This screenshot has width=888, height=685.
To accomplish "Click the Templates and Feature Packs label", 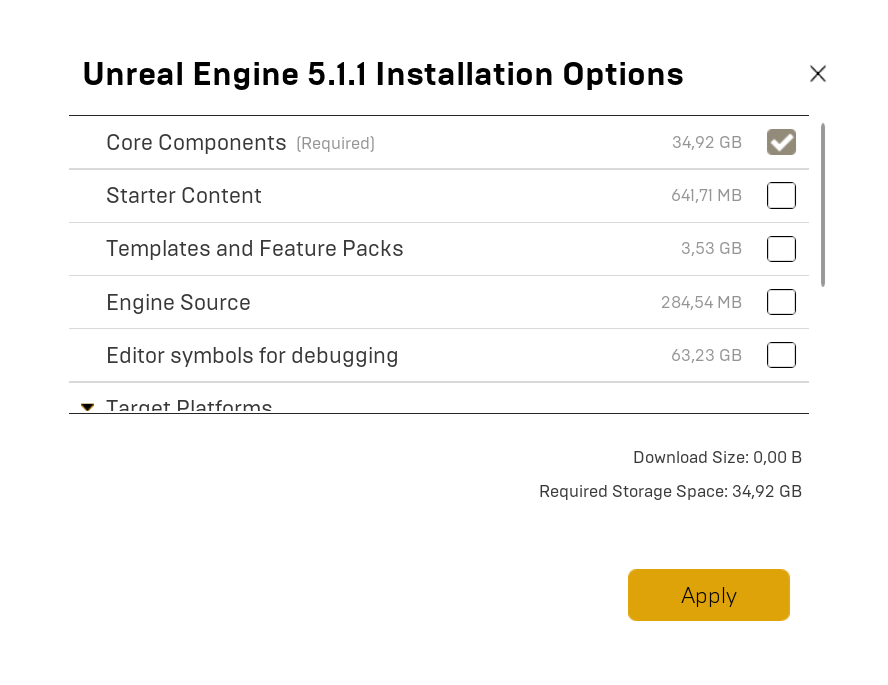I will (x=255, y=249).
